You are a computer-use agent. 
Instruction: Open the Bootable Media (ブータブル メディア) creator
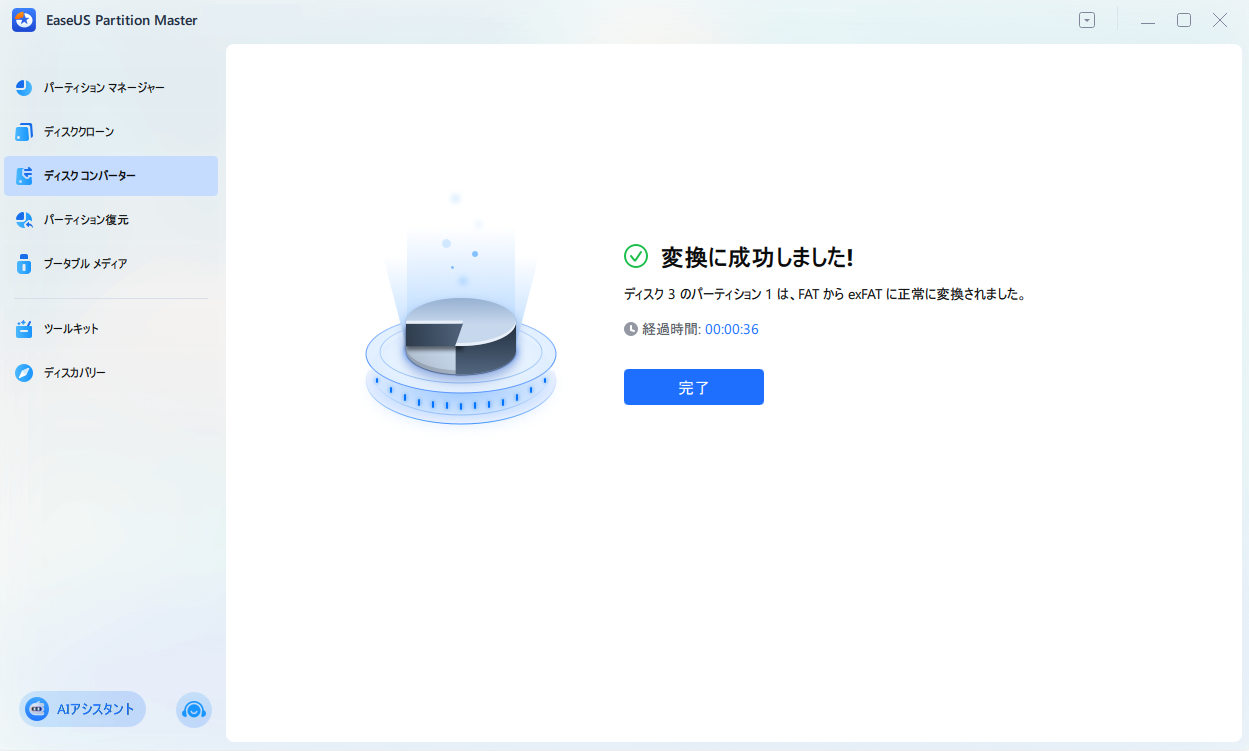88,263
